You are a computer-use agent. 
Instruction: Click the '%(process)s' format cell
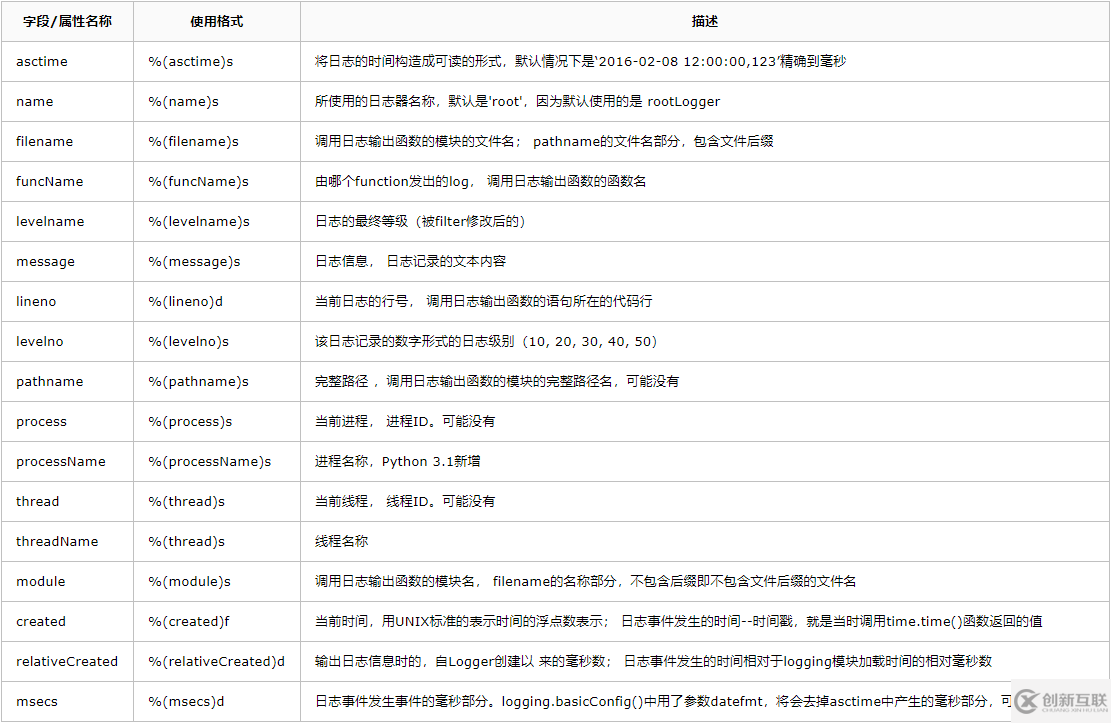coord(217,422)
